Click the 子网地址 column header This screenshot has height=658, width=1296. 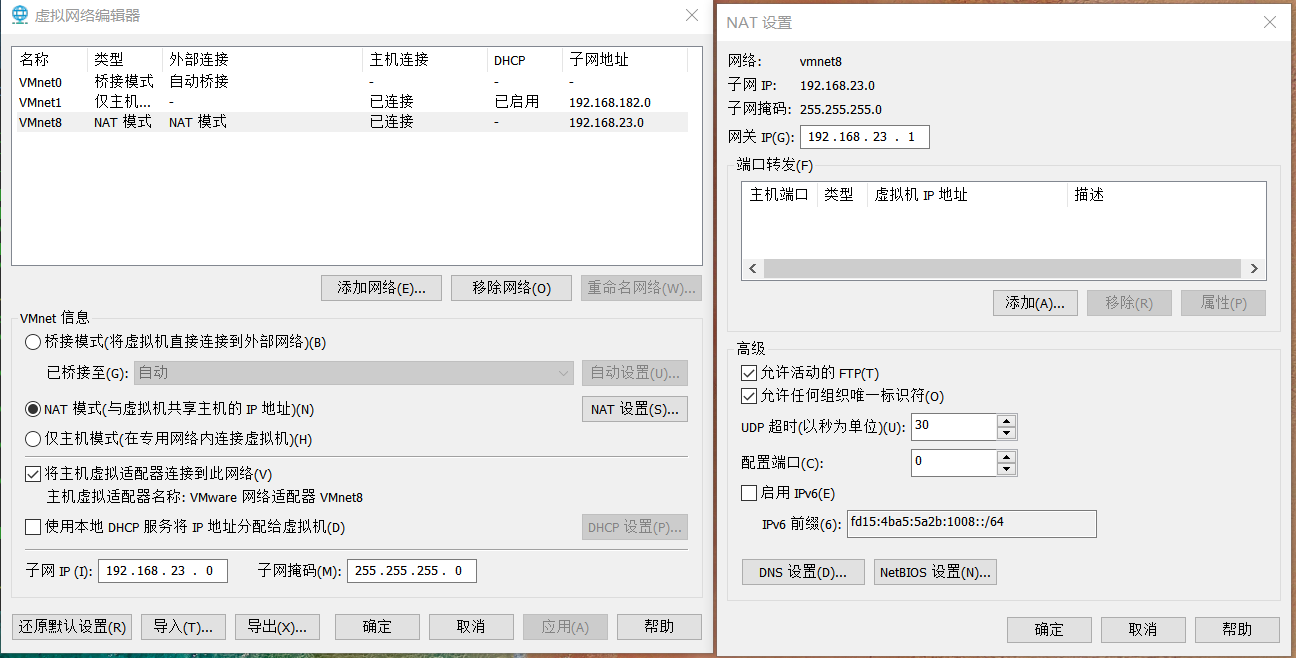pyautogui.click(x=625, y=60)
